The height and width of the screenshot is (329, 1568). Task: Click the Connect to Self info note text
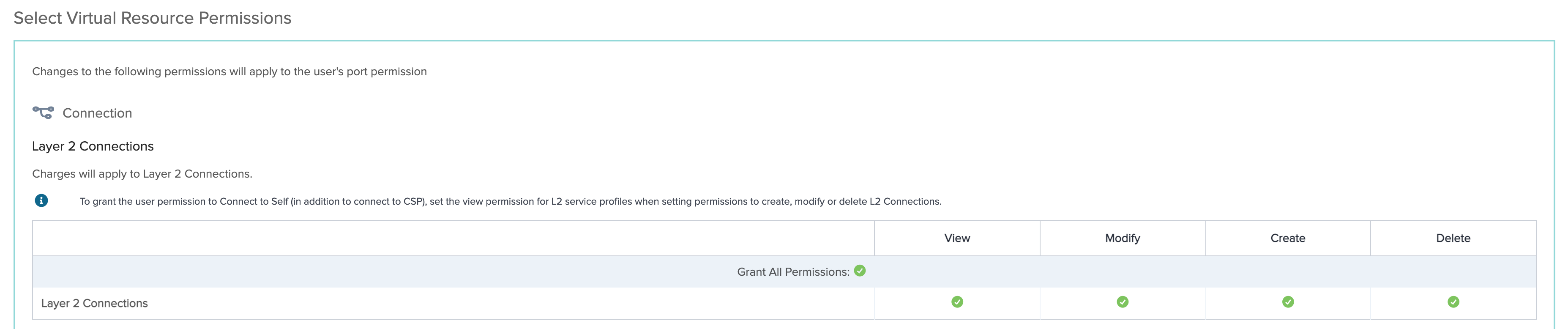click(510, 201)
